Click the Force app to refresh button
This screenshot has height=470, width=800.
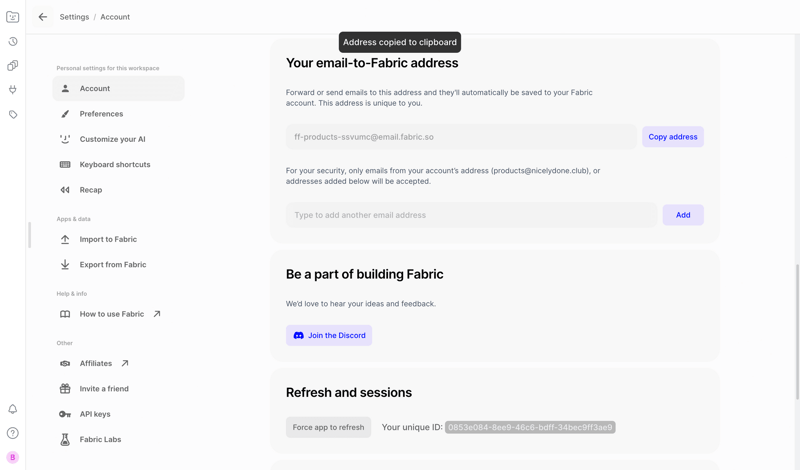click(x=328, y=427)
